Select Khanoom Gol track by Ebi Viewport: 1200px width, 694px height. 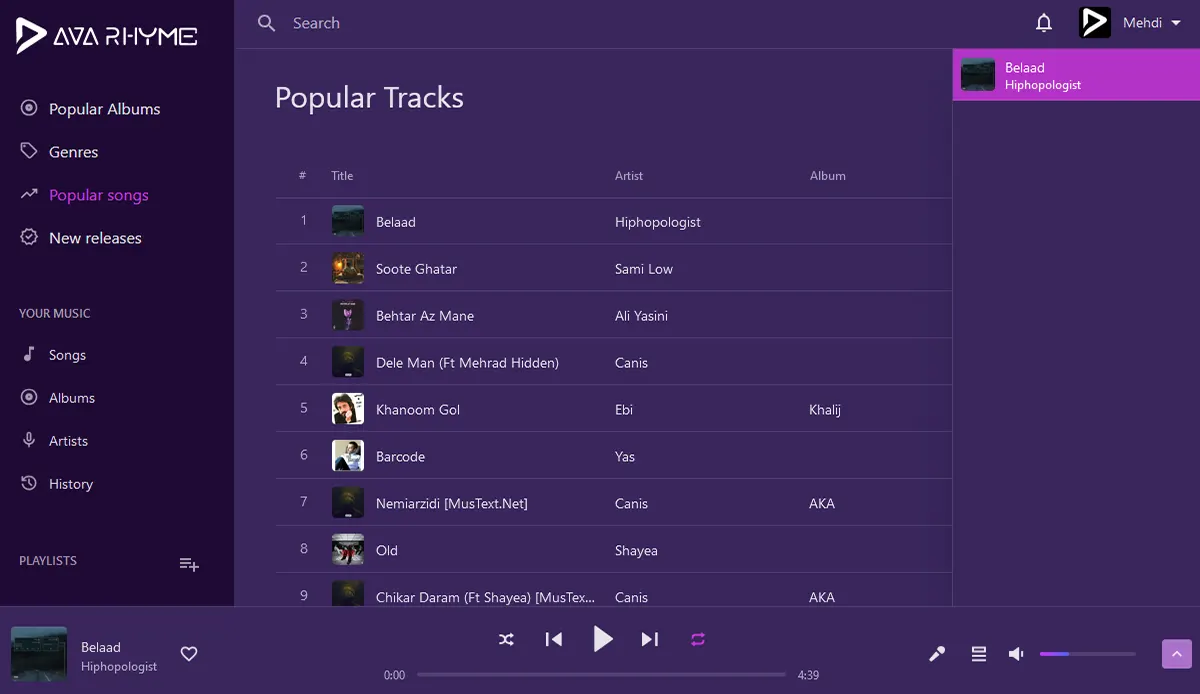[417, 409]
